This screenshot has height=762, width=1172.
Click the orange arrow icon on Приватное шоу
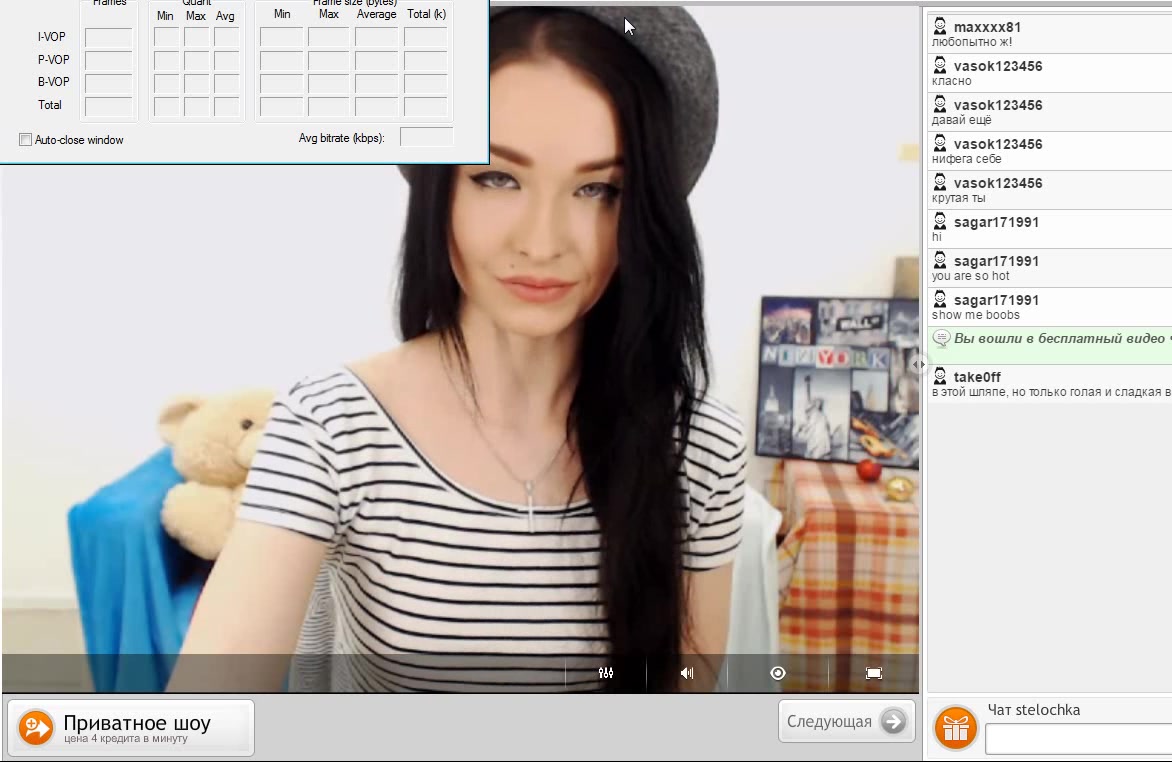36,727
